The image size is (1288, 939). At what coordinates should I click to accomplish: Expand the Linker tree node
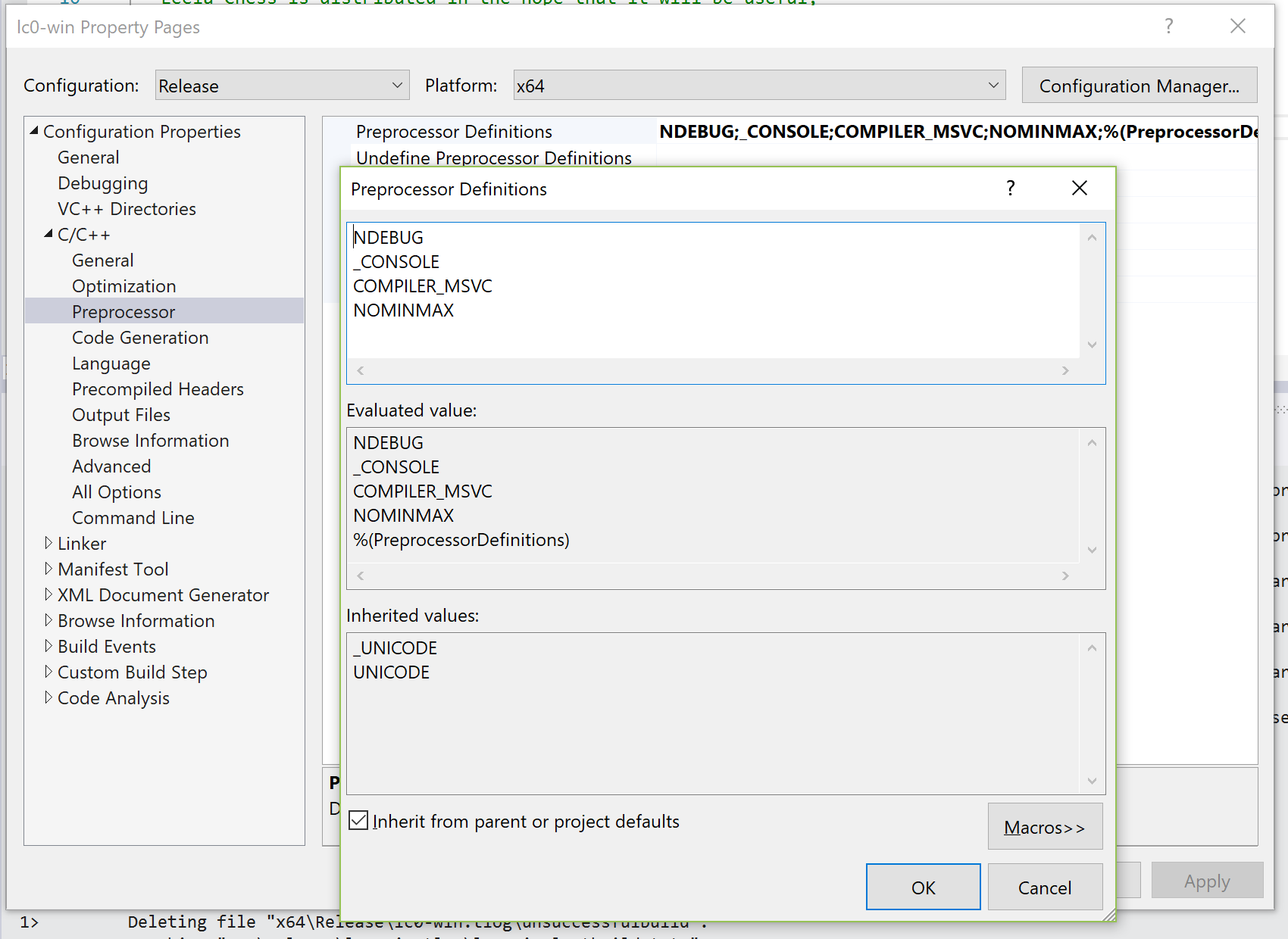click(48, 543)
